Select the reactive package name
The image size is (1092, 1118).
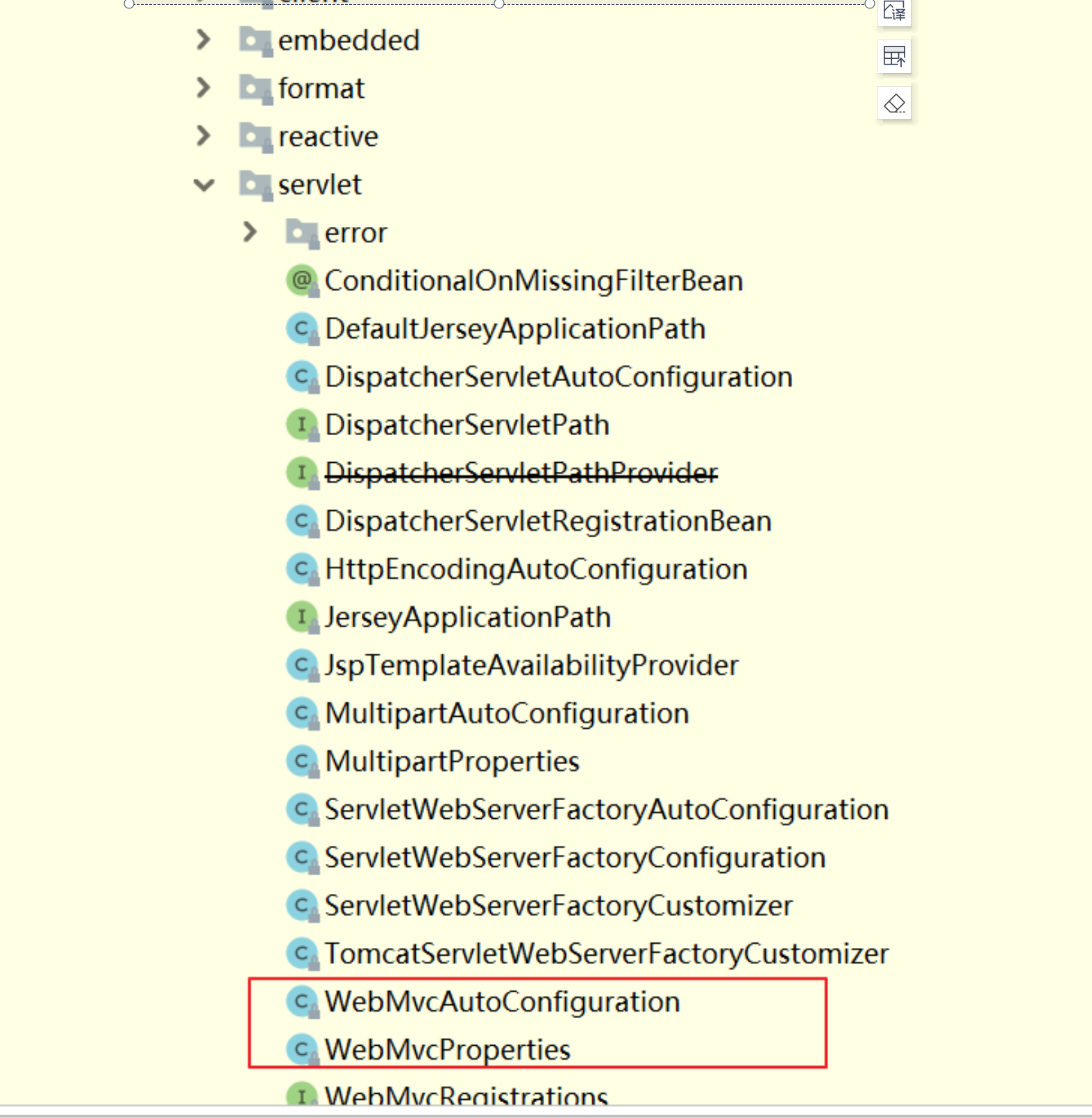pos(328,136)
